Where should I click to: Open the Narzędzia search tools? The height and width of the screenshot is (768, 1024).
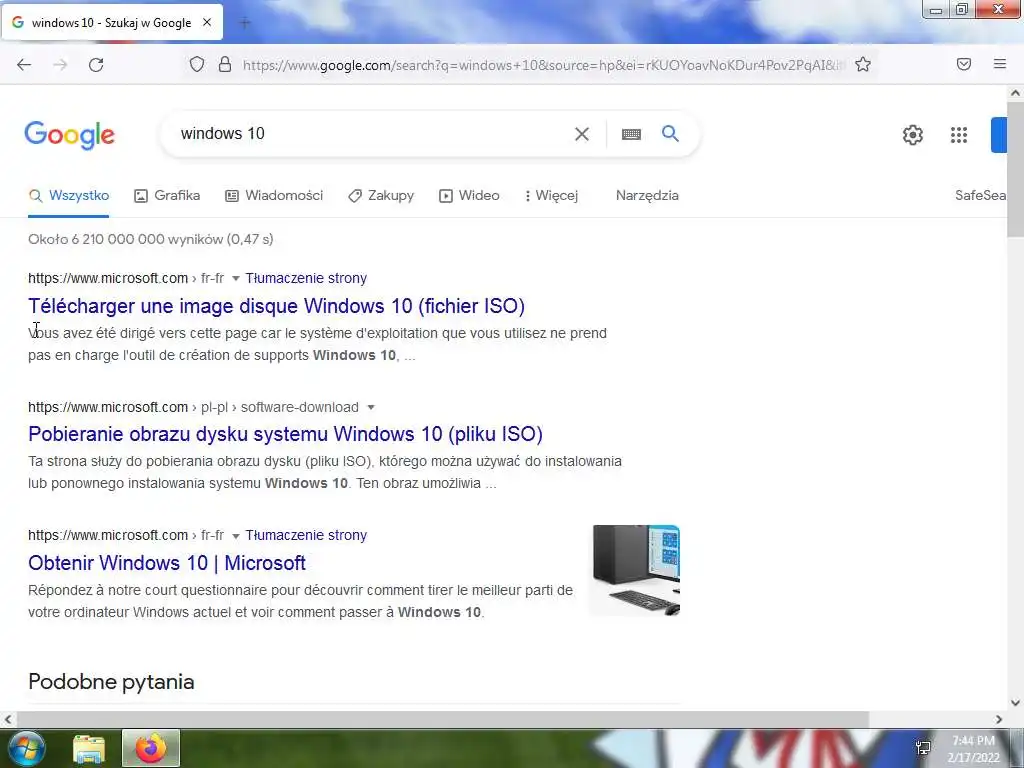(647, 195)
